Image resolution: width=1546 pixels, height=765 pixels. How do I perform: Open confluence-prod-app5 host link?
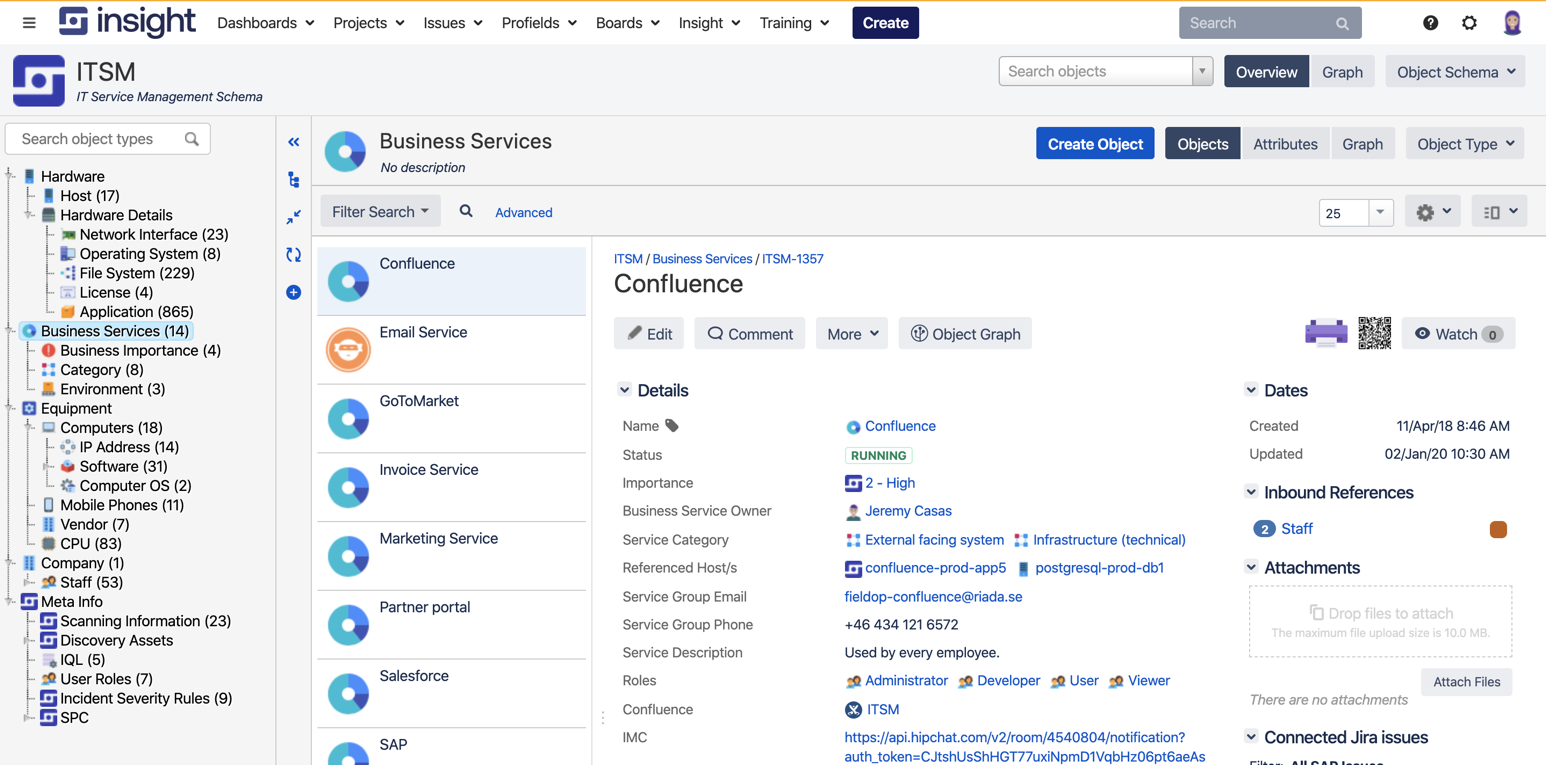click(935, 568)
